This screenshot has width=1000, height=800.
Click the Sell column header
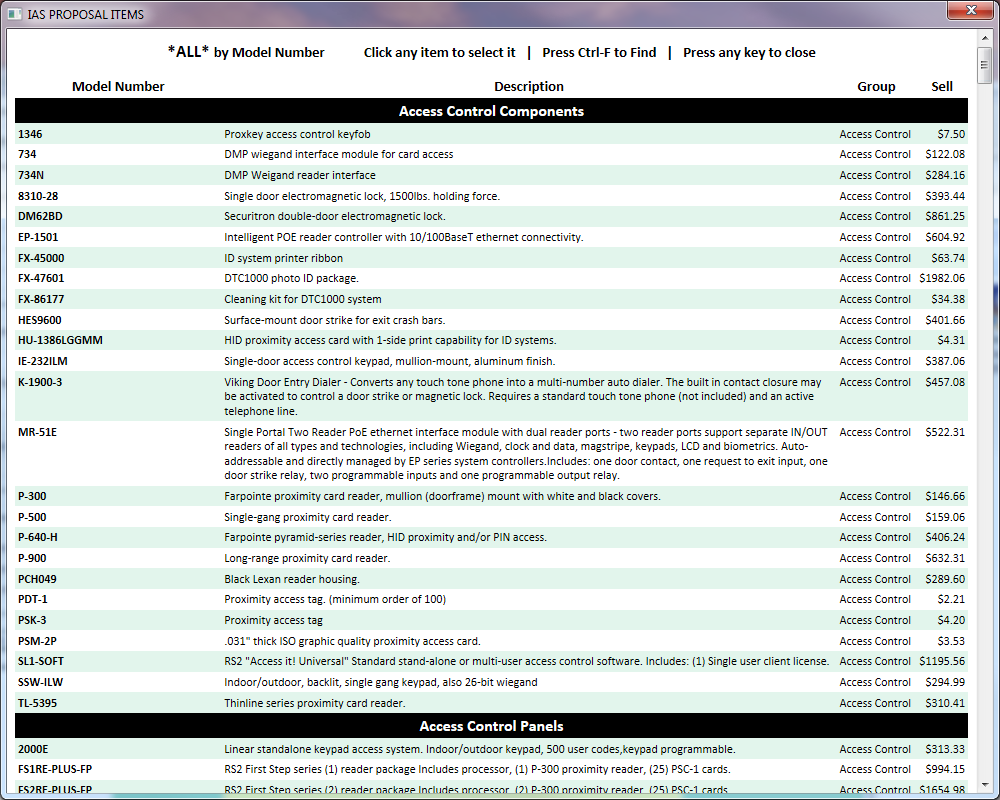(x=941, y=86)
